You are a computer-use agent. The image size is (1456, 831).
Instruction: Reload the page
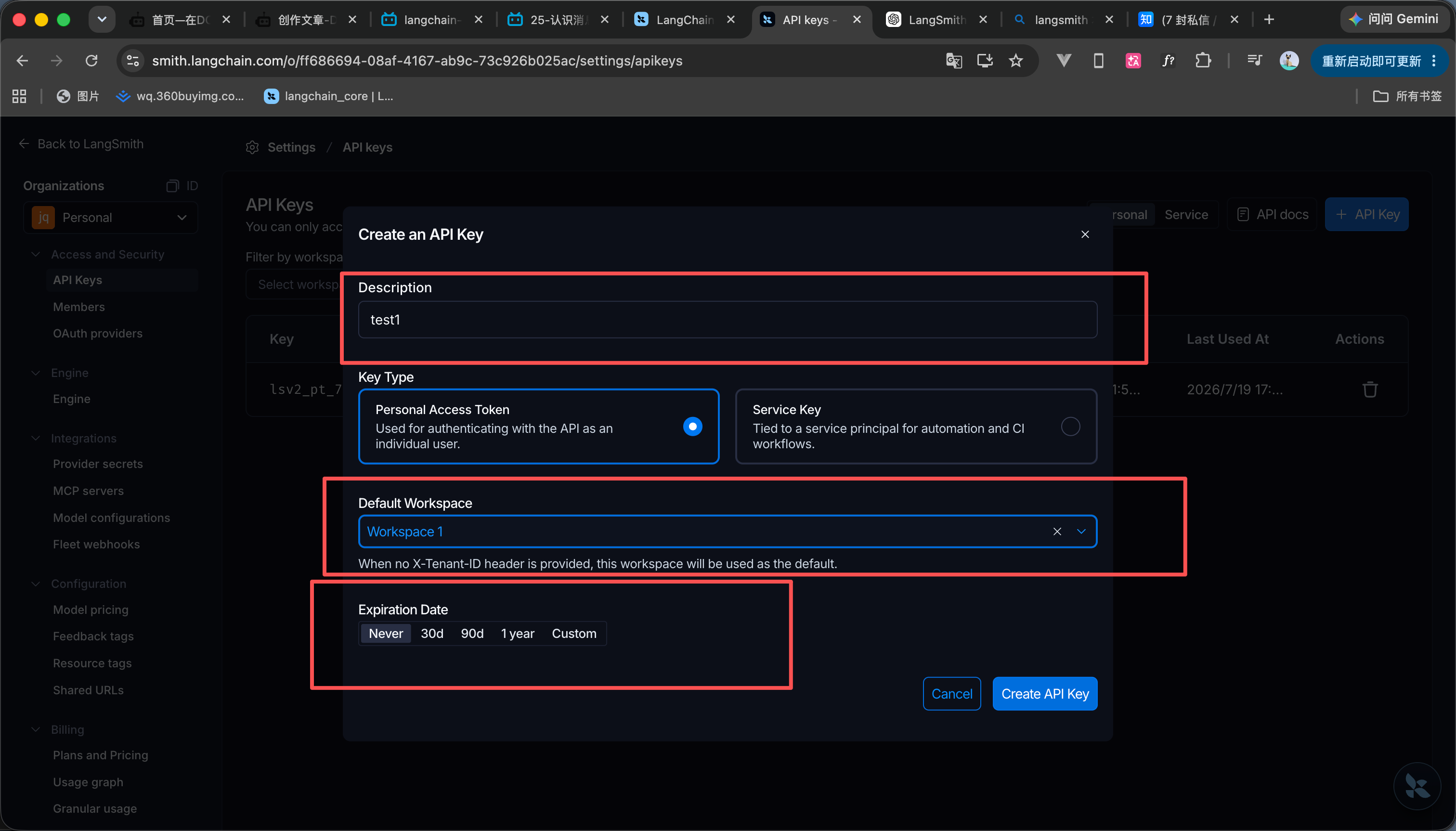click(91, 61)
